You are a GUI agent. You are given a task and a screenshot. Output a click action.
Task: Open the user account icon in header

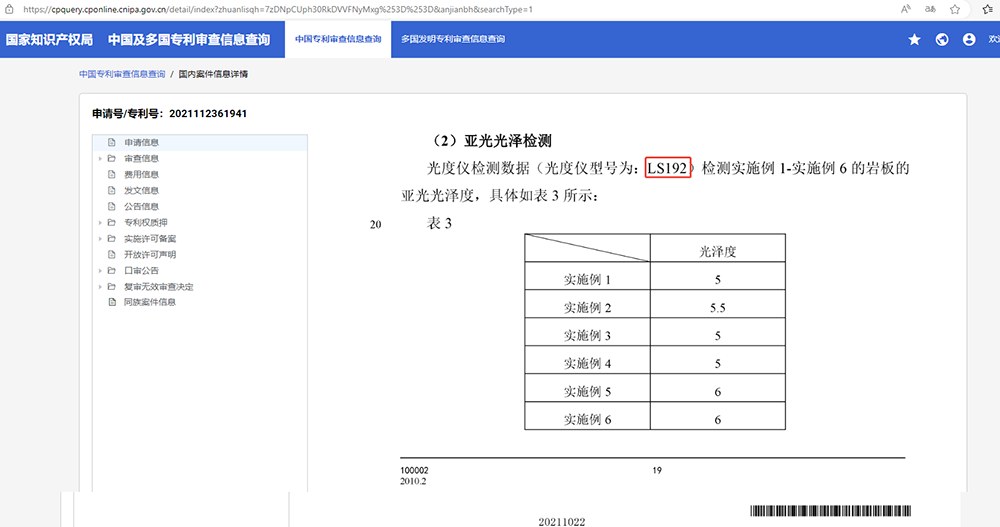[969, 40]
